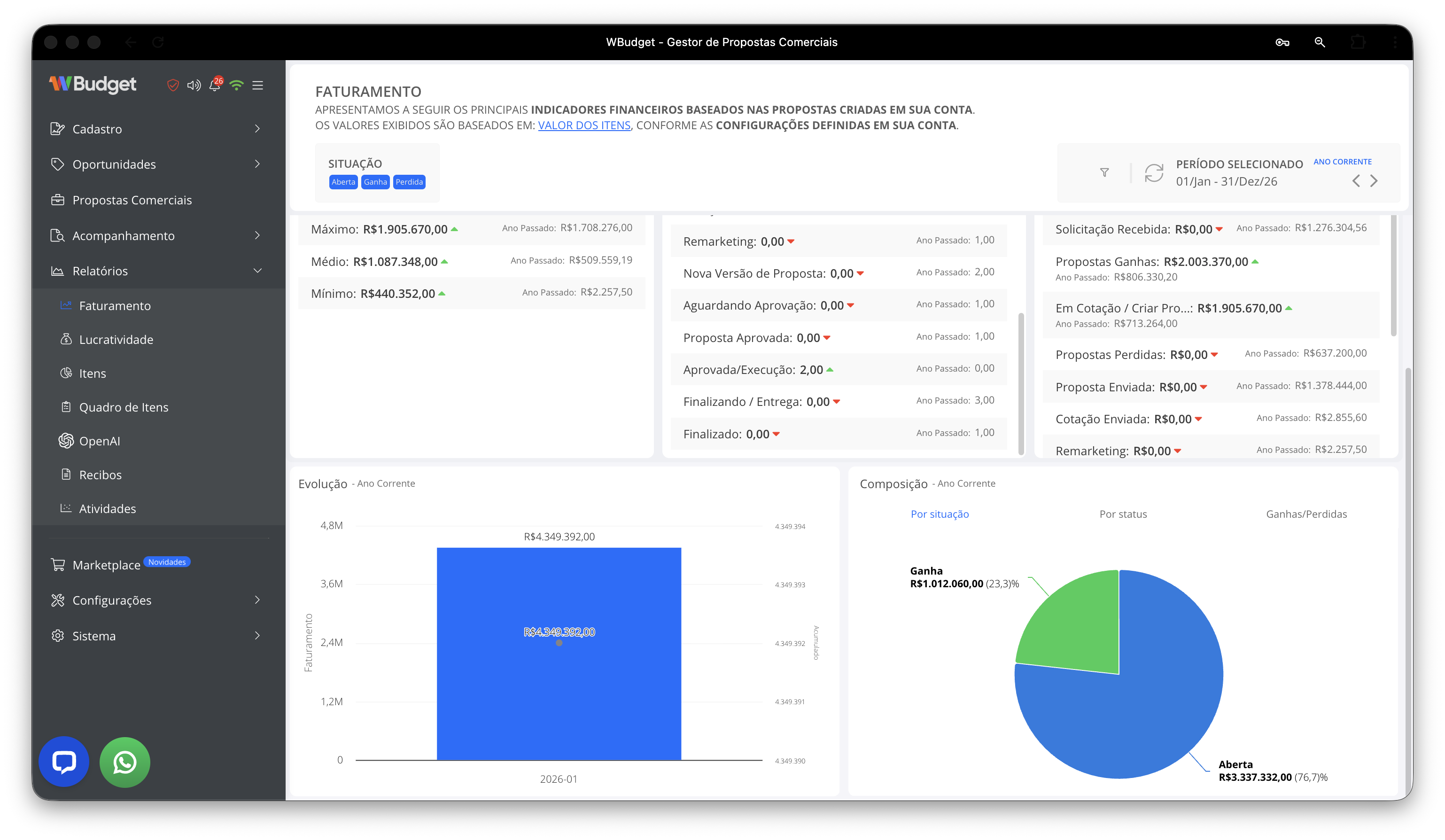Screen dimensions: 1445x840
Task: Open the blue live chat bubble
Action: coord(63,762)
